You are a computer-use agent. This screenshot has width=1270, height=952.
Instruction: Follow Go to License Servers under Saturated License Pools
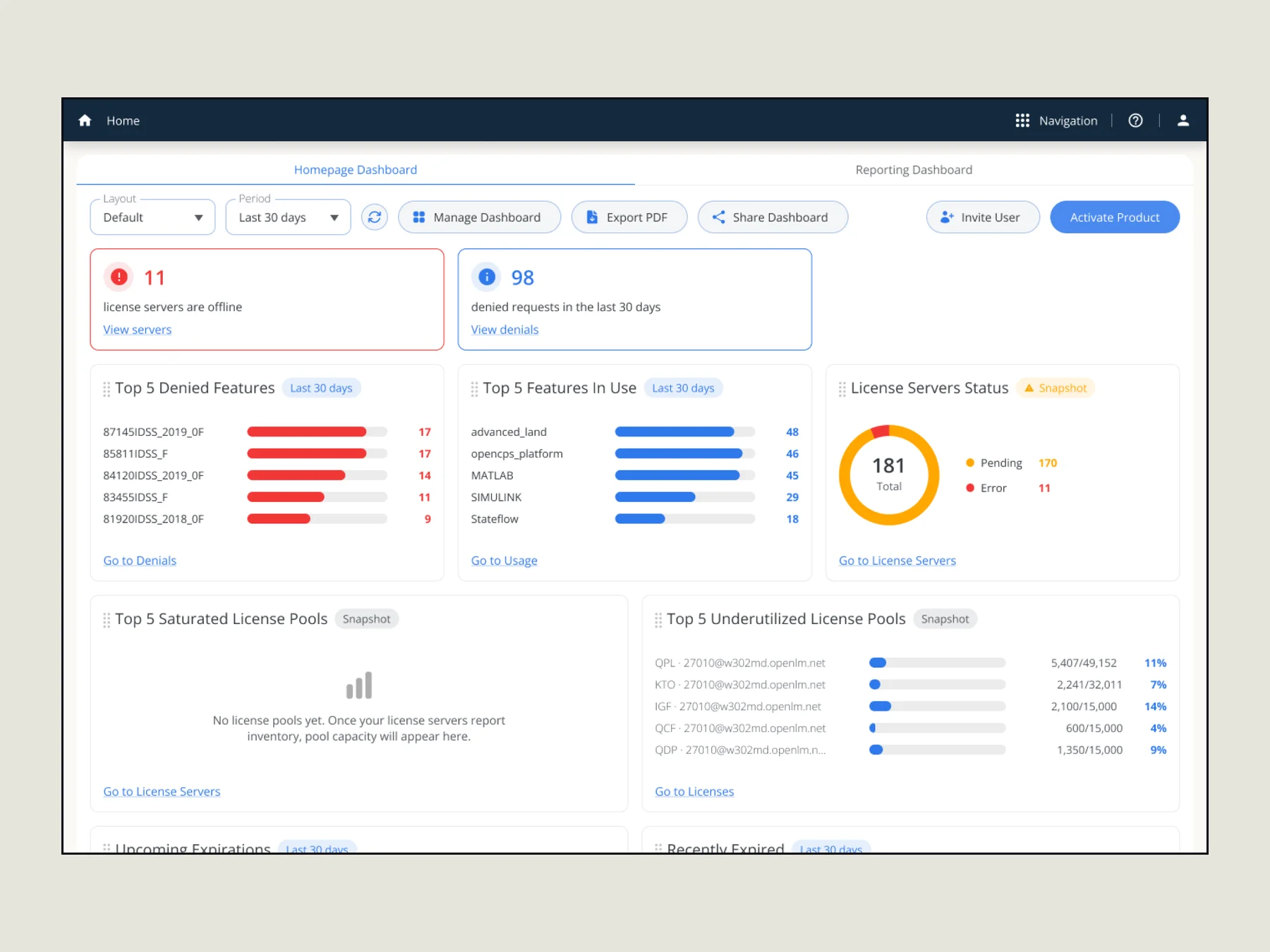pos(162,791)
